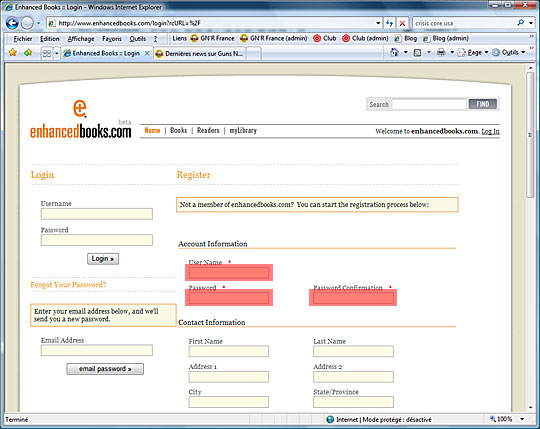Open the Club favorite link

pyautogui.click(x=324, y=38)
